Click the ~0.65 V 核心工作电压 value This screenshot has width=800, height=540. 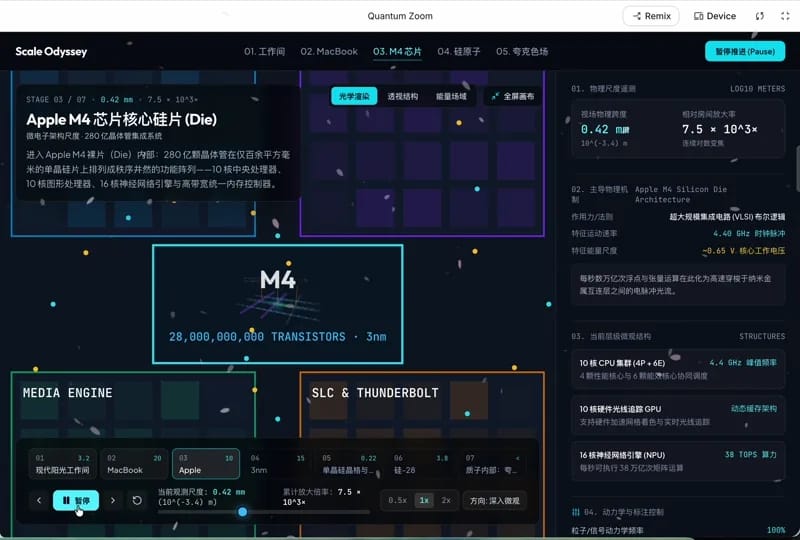[x=743, y=251]
